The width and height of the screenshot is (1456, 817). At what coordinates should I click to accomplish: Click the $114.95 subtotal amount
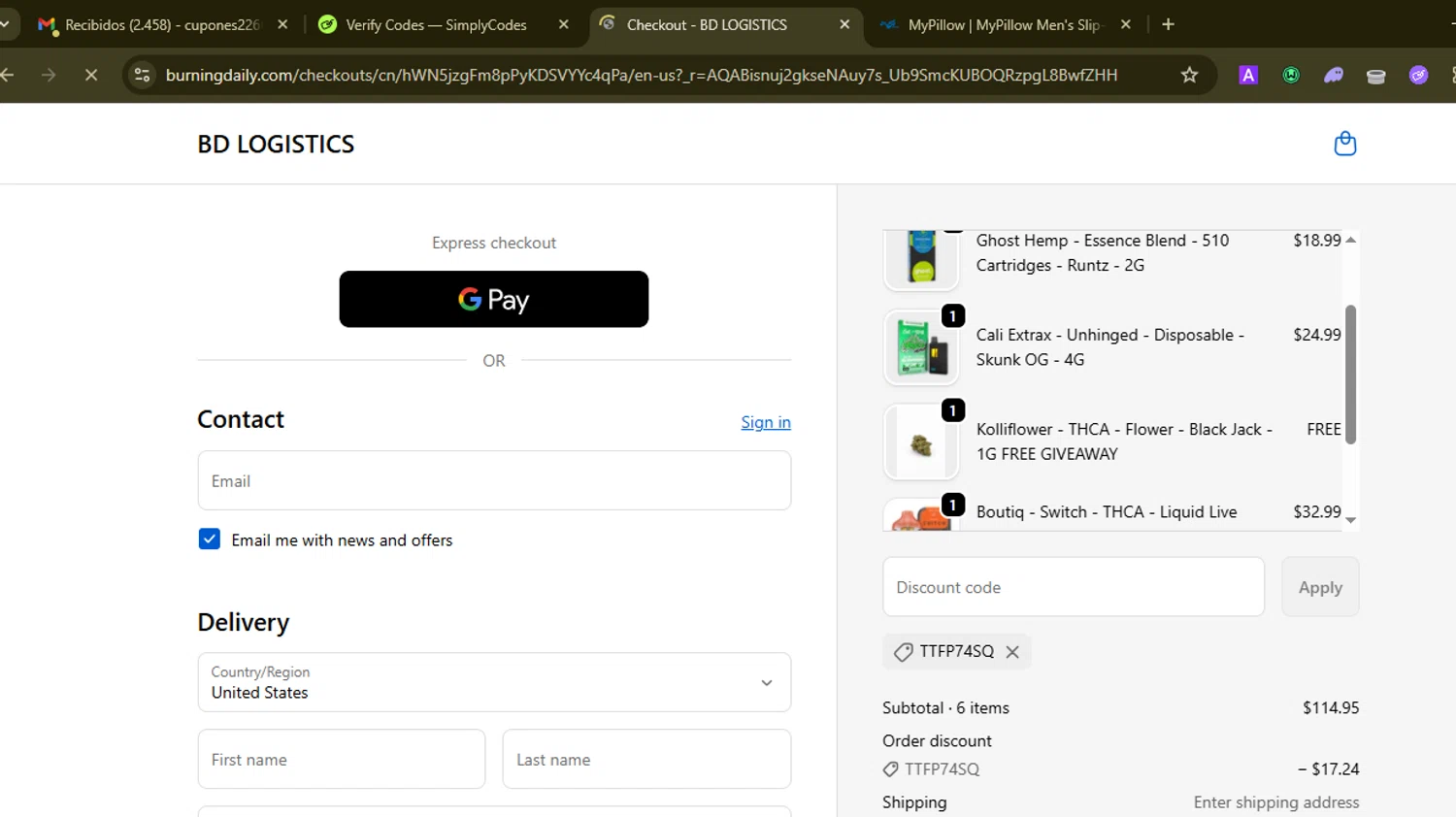click(x=1331, y=708)
